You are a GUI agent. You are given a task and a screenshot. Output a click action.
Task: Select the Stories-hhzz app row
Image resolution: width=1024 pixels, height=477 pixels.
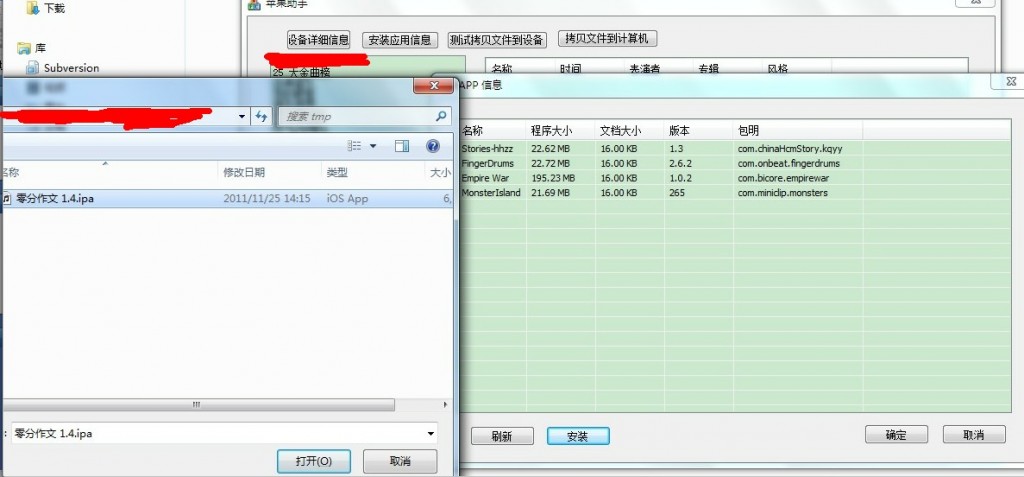pos(735,148)
